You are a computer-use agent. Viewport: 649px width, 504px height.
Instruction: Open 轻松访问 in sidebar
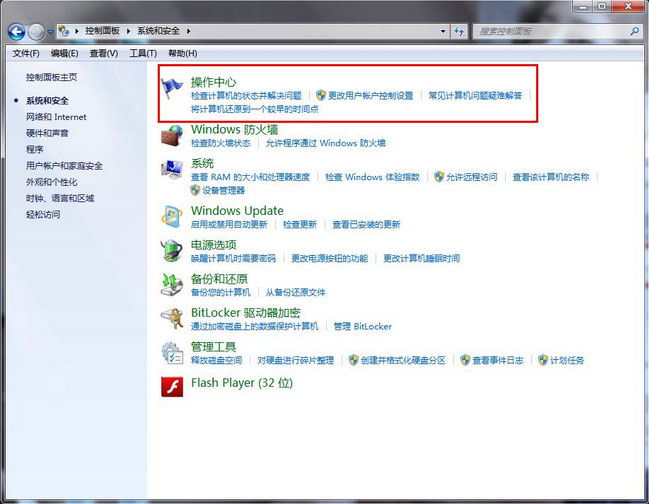(43, 214)
